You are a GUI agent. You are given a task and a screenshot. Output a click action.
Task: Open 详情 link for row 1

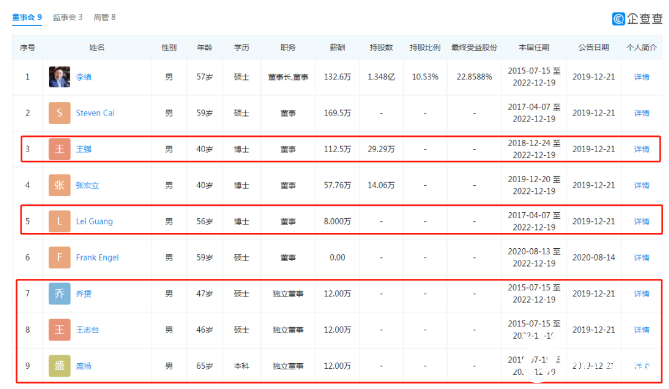point(641,77)
